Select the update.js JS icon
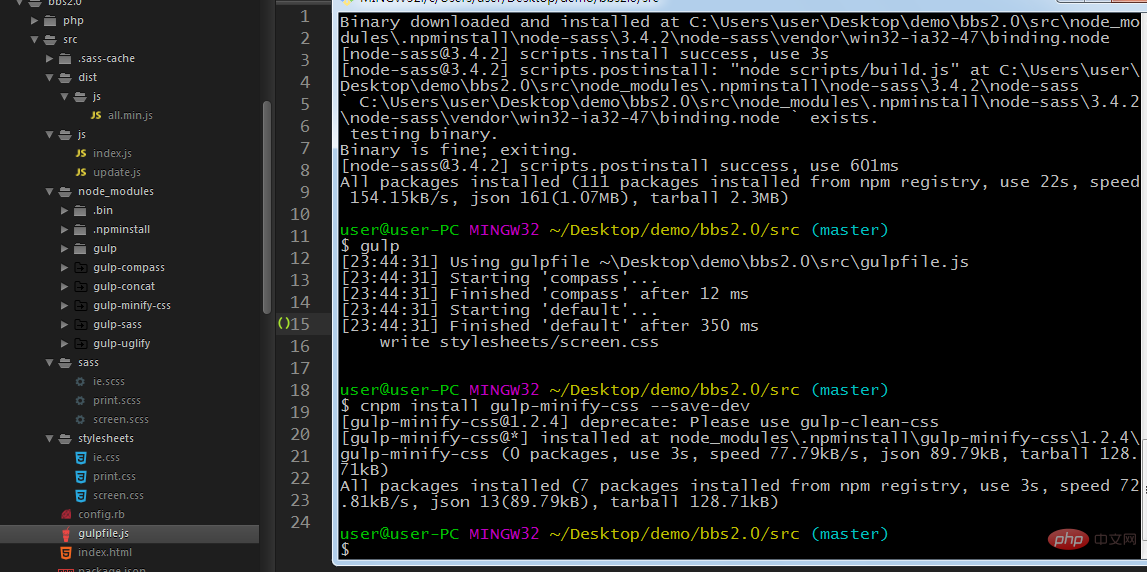1147x572 pixels. pos(80,173)
